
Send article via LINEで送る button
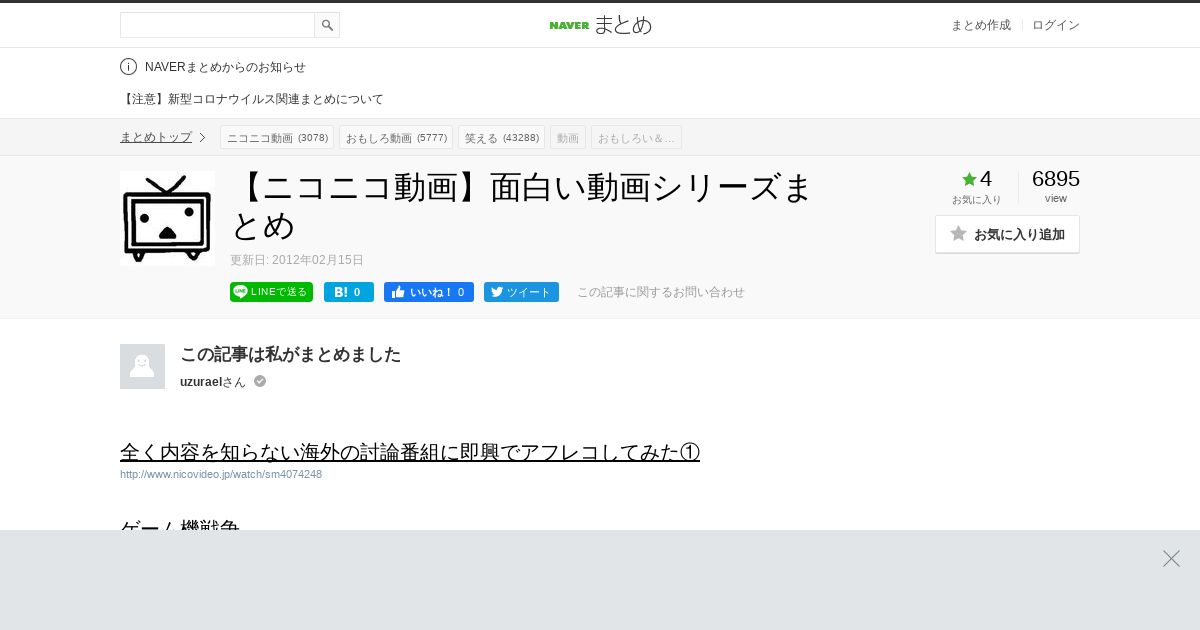[x=271, y=292]
